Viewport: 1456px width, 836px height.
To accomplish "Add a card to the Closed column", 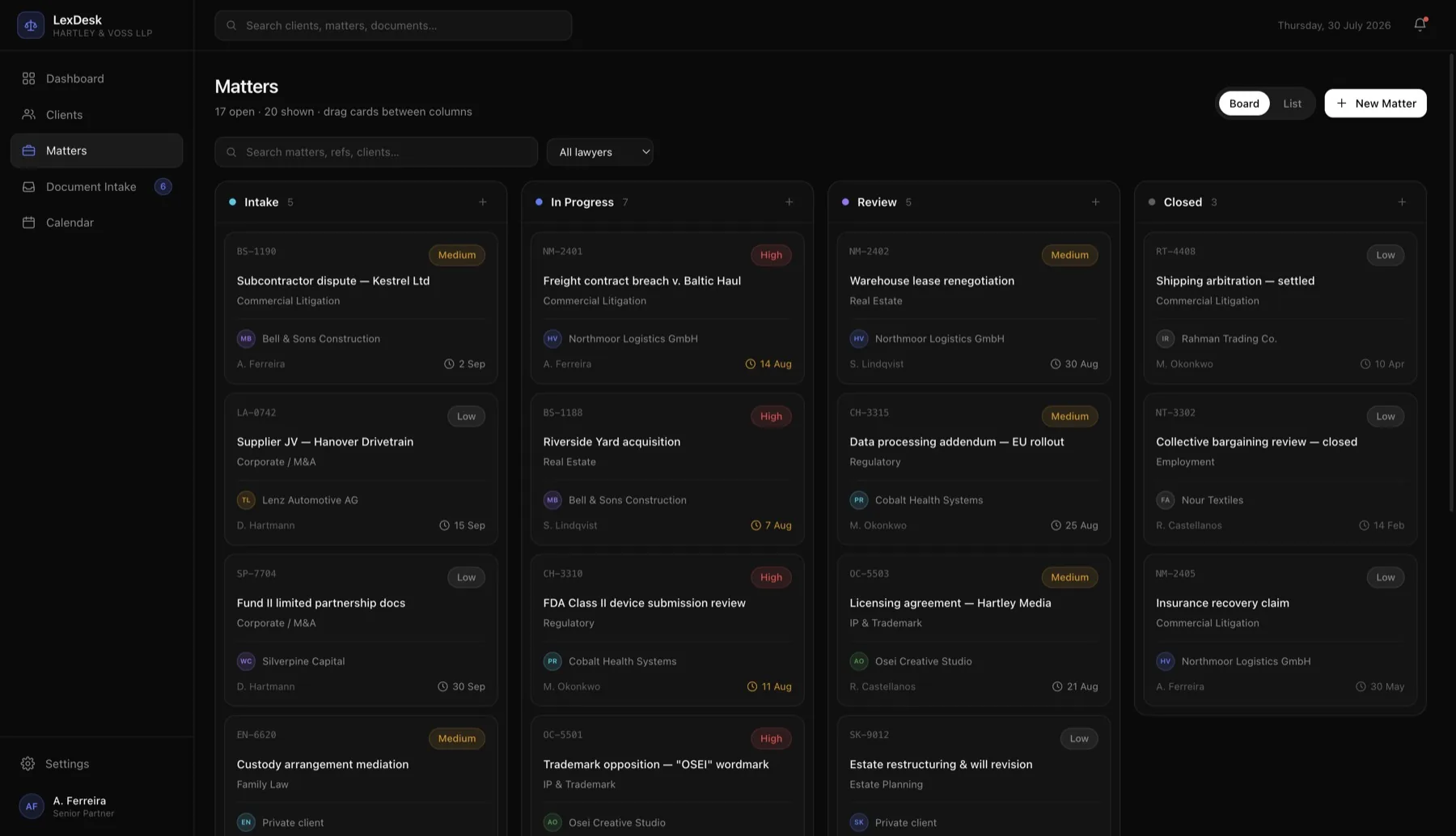I will [x=1402, y=202].
